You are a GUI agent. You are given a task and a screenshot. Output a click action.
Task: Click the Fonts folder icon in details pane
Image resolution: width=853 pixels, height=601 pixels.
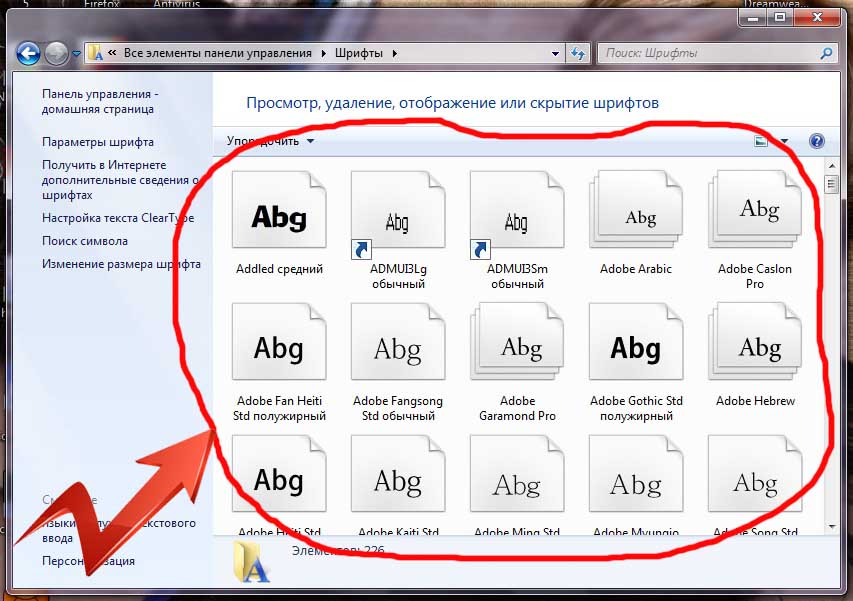pos(251,562)
